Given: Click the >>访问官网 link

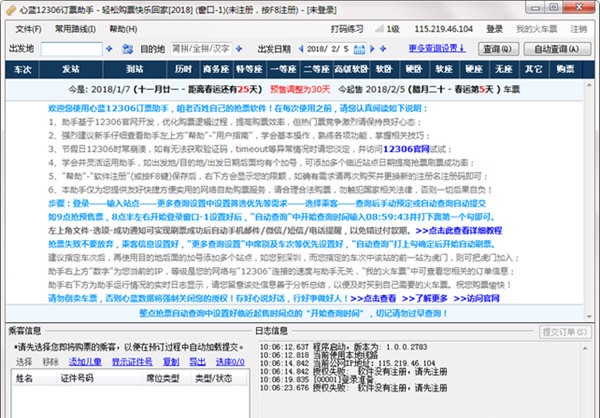Looking at the screenshot, I should (476, 298).
